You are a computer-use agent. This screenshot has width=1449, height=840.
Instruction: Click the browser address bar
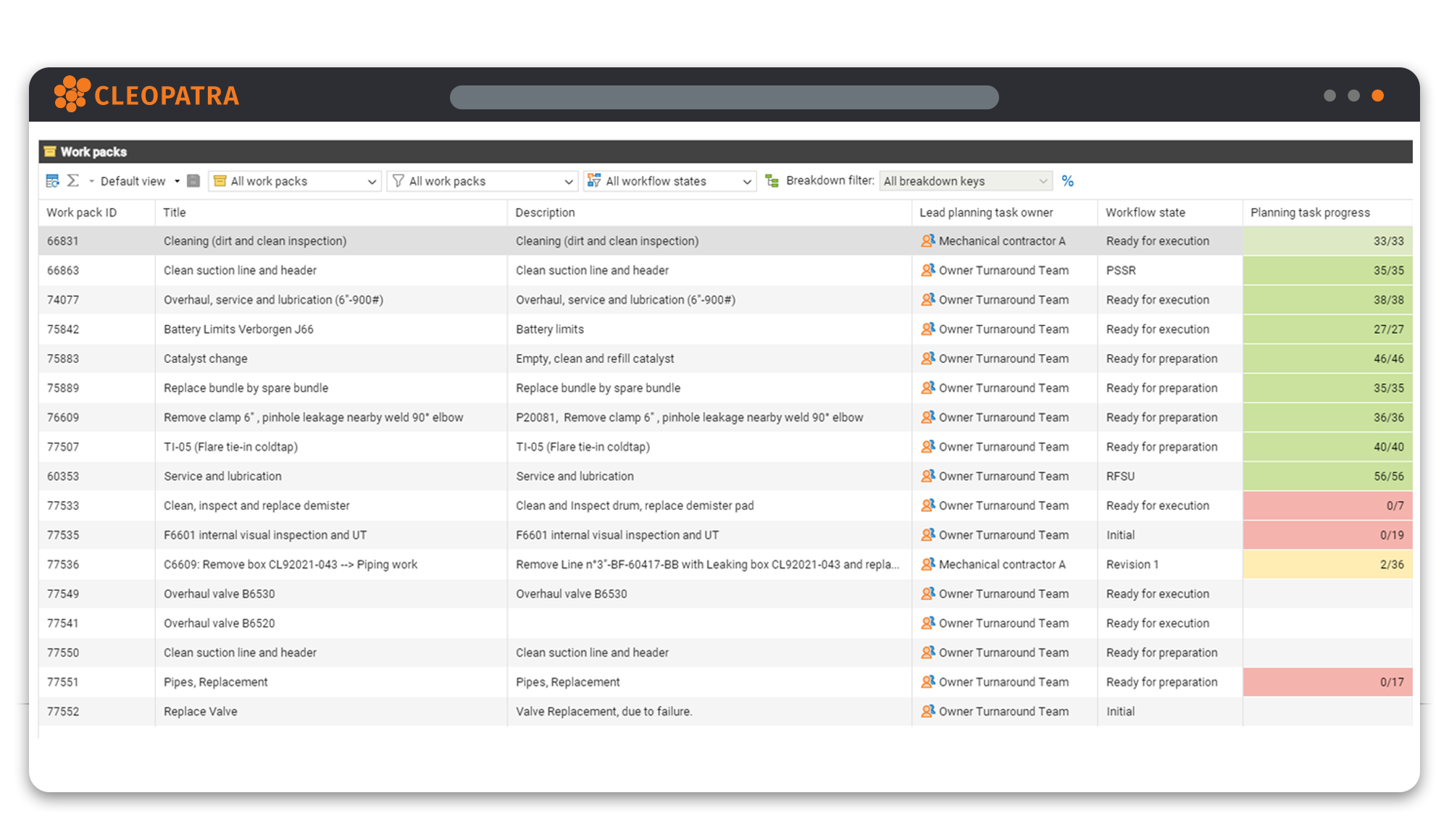tap(724, 96)
